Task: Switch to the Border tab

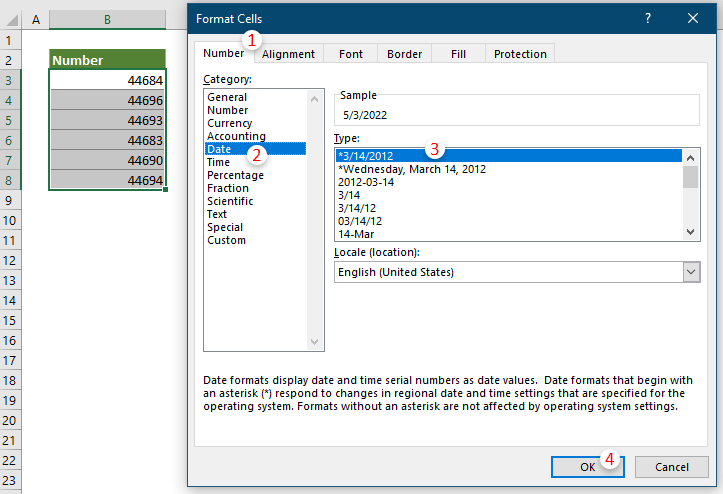Action: click(404, 54)
